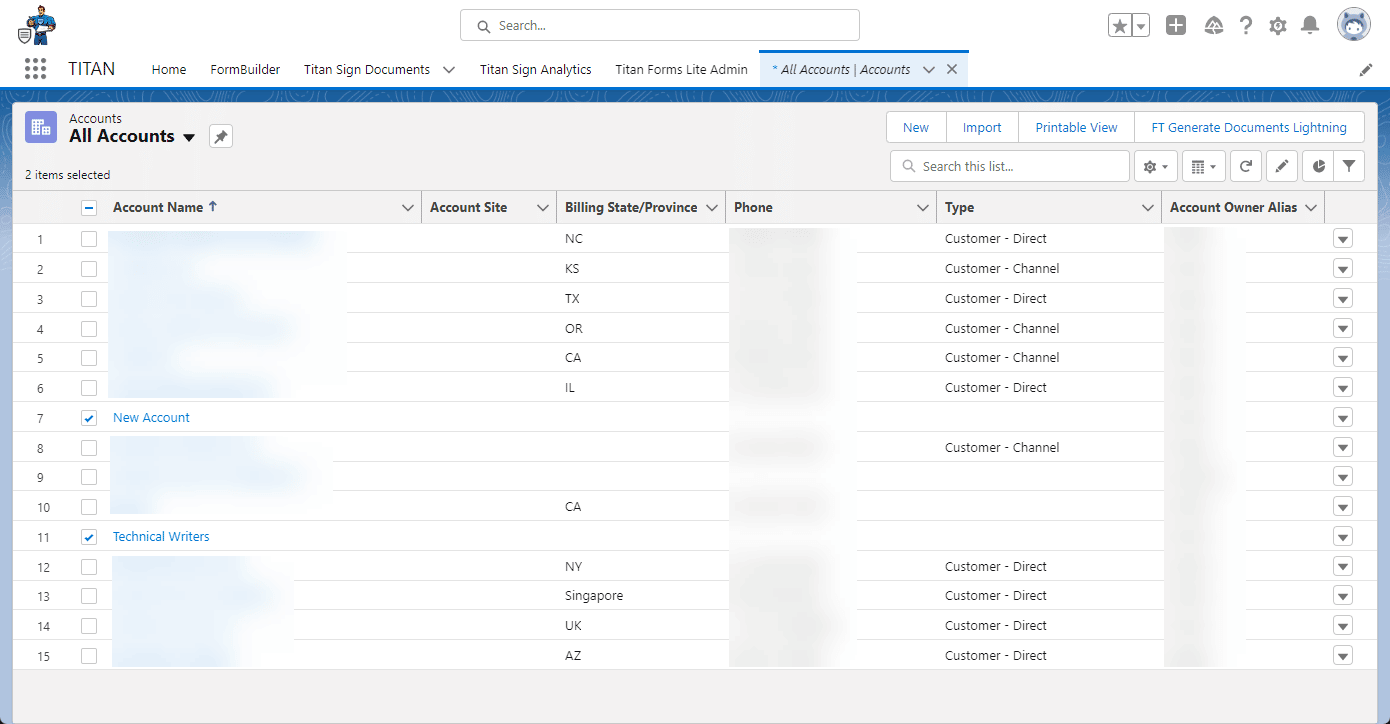Click the pencil icon to edit navigation
This screenshot has height=724, width=1390.
(x=1366, y=70)
